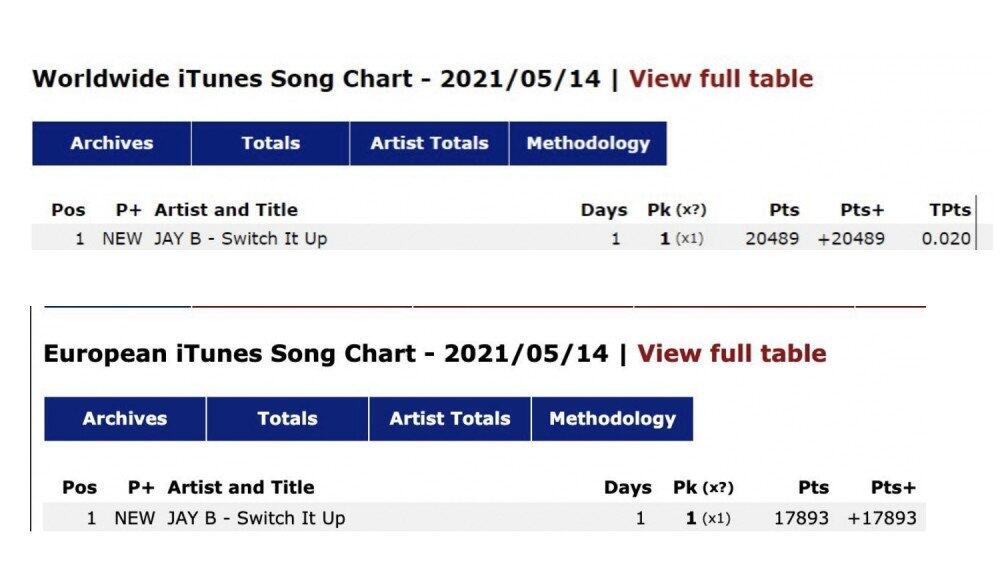Click Worldwide chart View full table link
The height and width of the screenshot is (562, 1000).
[x=720, y=79]
